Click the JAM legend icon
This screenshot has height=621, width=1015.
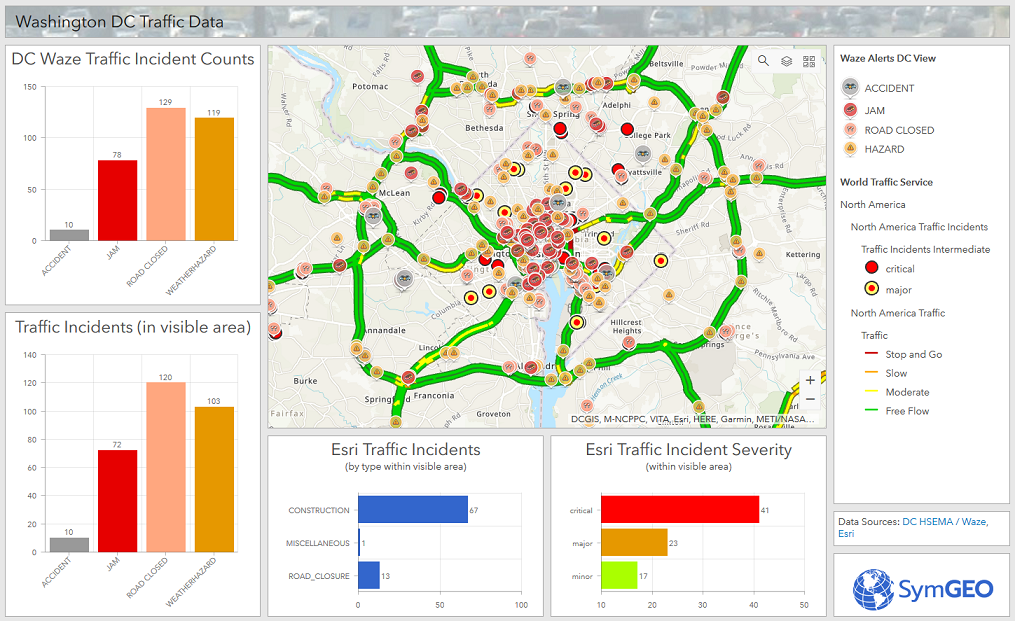[x=850, y=109]
